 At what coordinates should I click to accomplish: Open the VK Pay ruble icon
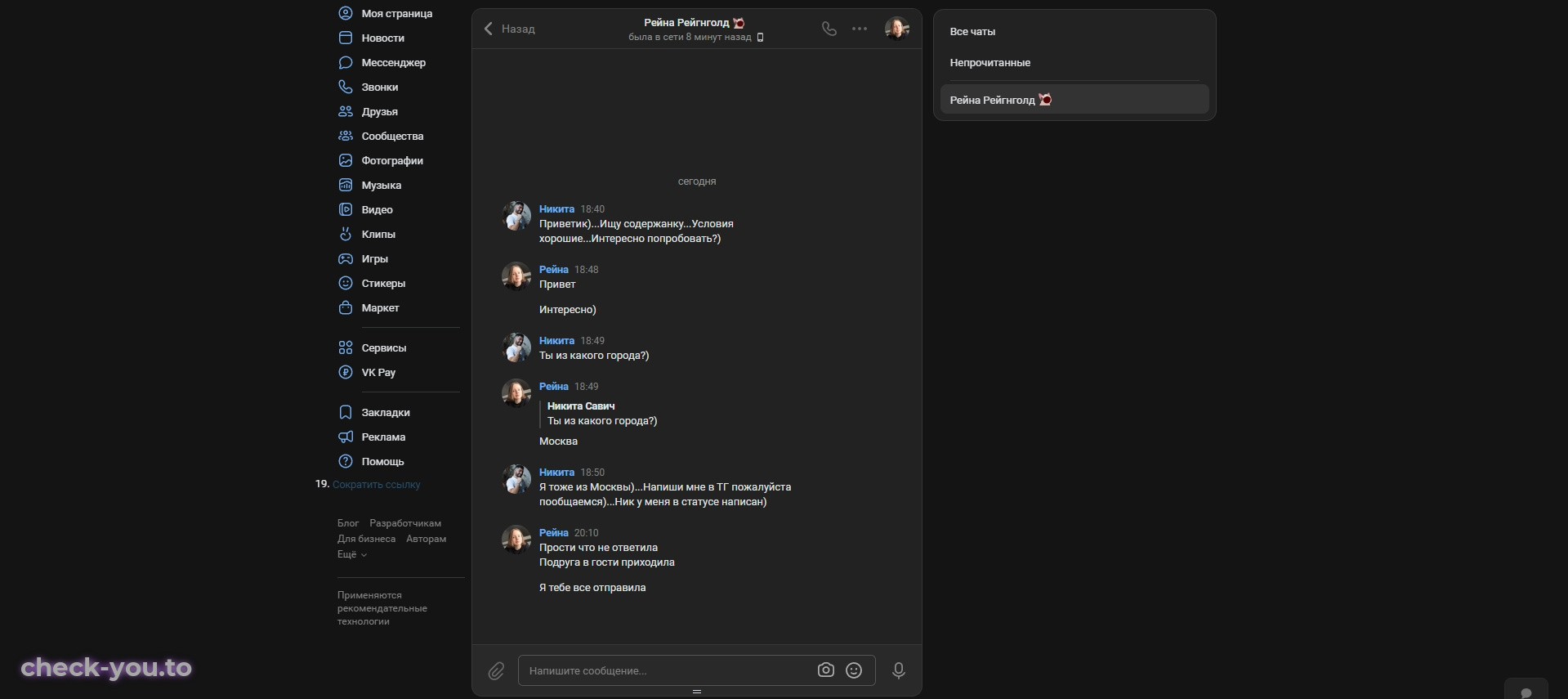pos(346,372)
